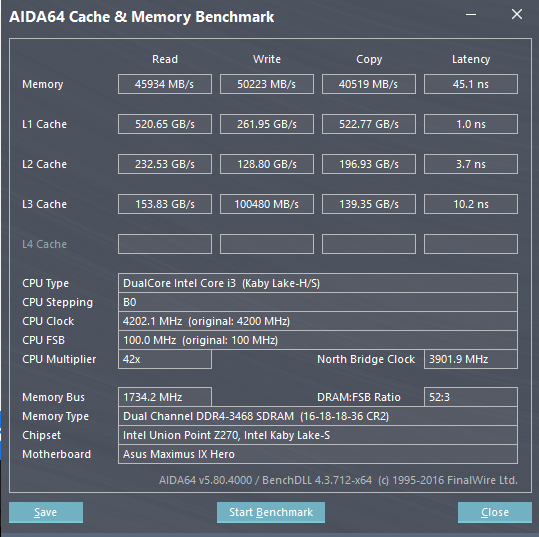The width and height of the screenshot is (539, 537).
Task: Close the benchmark dialog via Close button
Action: coord(495,512)
